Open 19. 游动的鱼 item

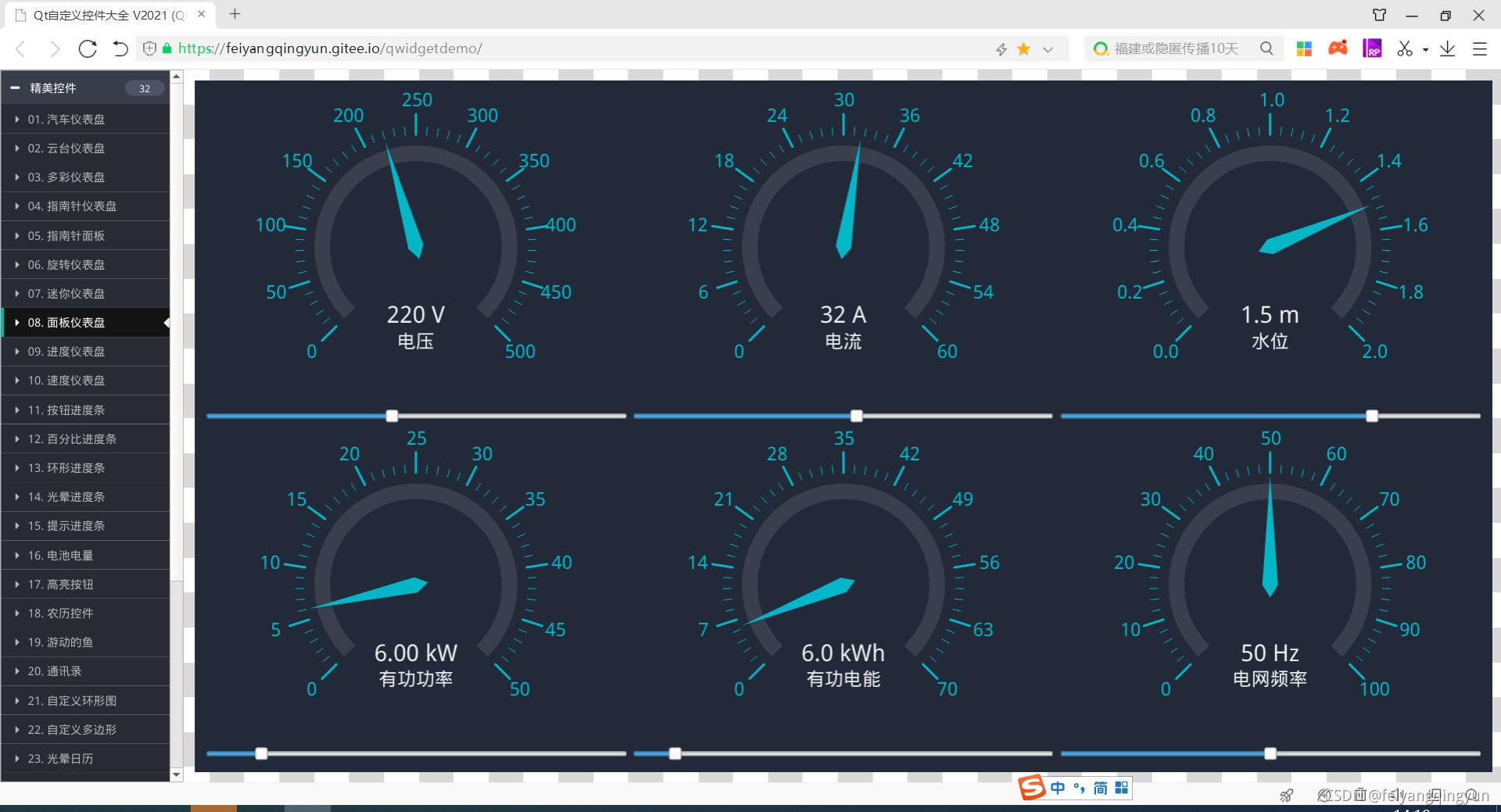tap(84, 642)
